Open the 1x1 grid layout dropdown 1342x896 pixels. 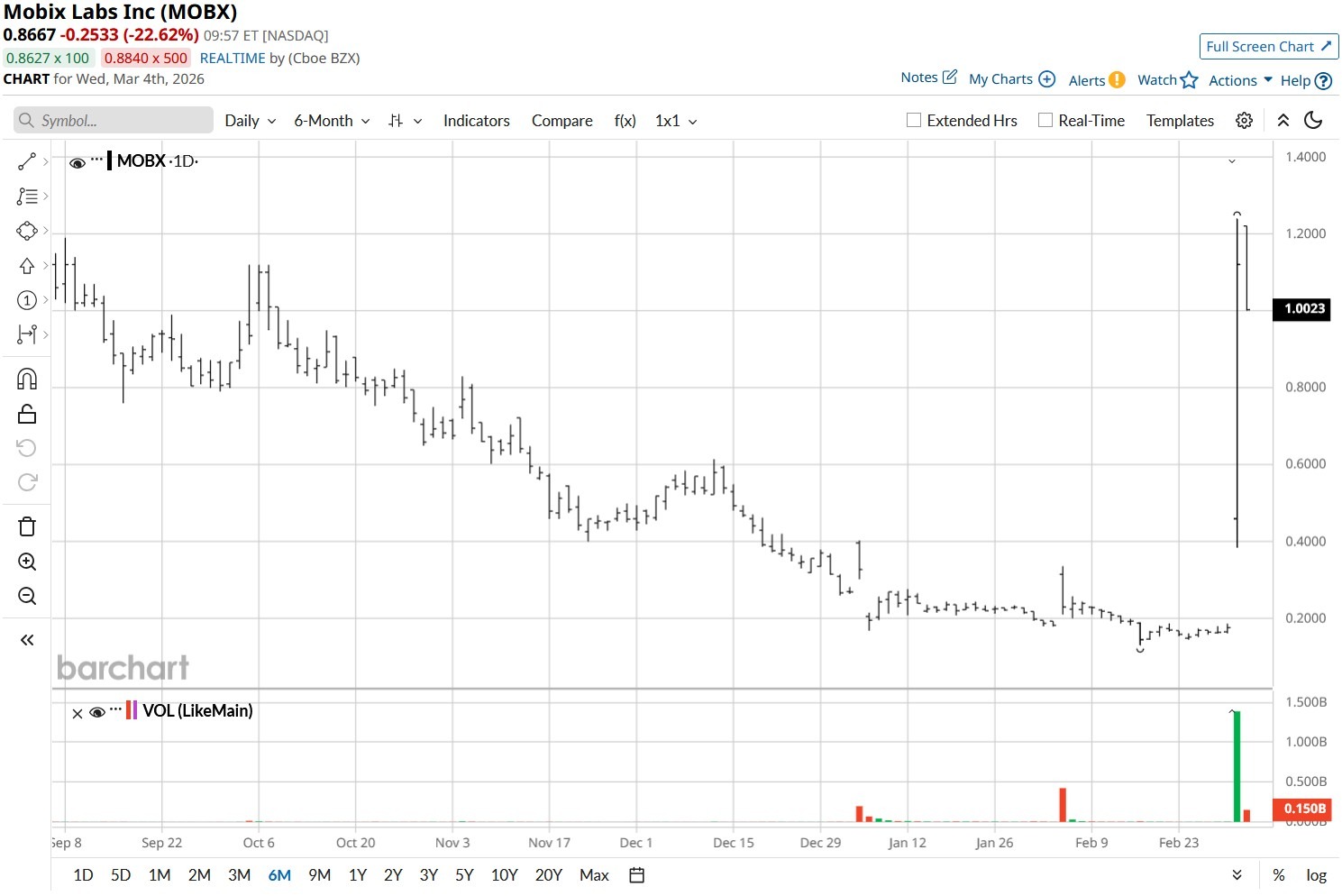pyautogui.click(x=676, y=121)
